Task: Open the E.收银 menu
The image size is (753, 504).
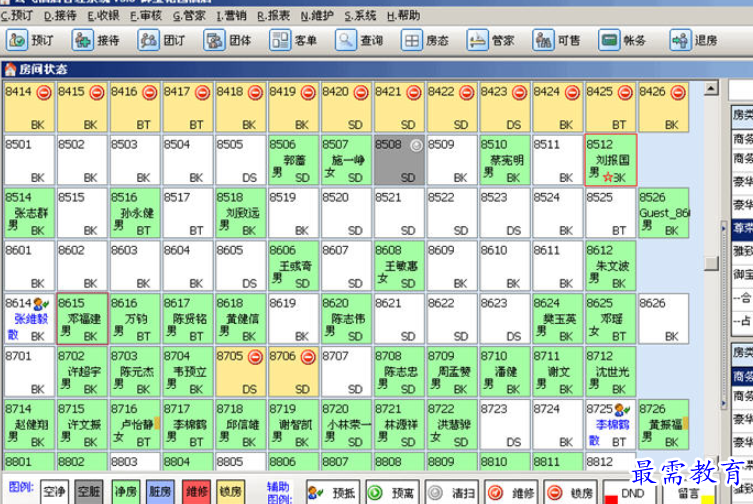Action: tap(103, 16)
